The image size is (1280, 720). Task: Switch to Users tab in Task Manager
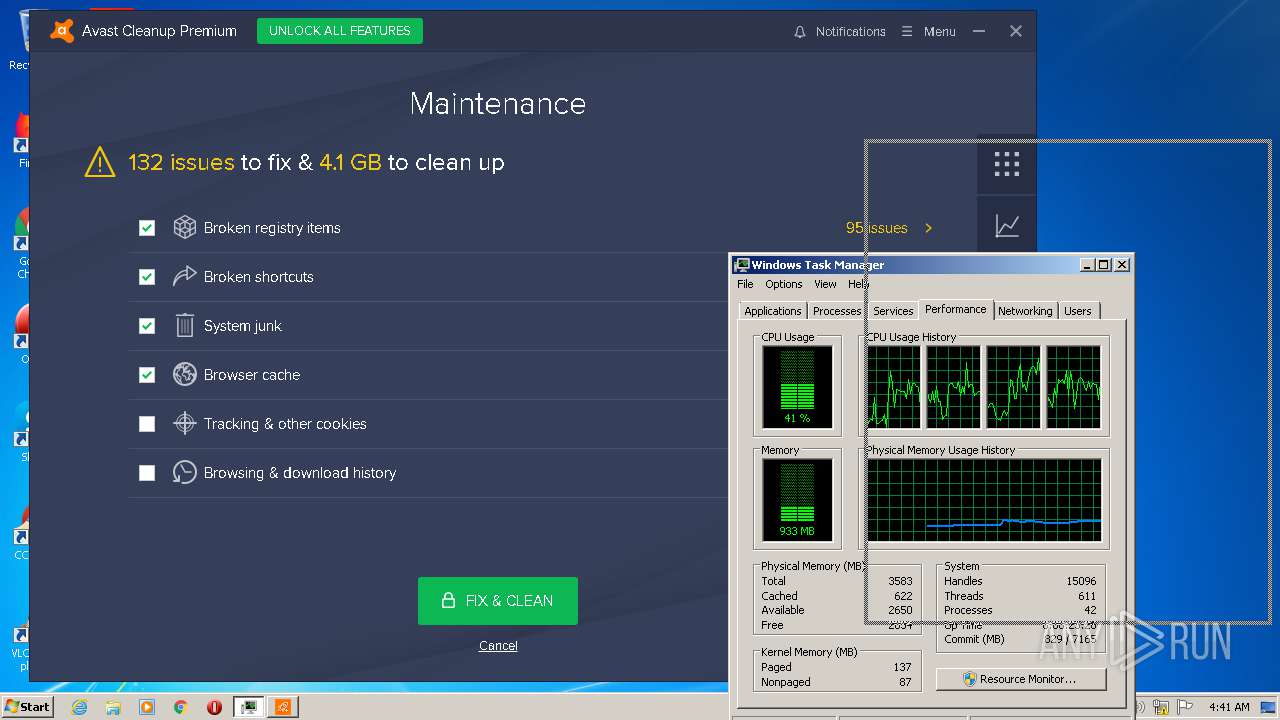click(x=1078, y=311)
